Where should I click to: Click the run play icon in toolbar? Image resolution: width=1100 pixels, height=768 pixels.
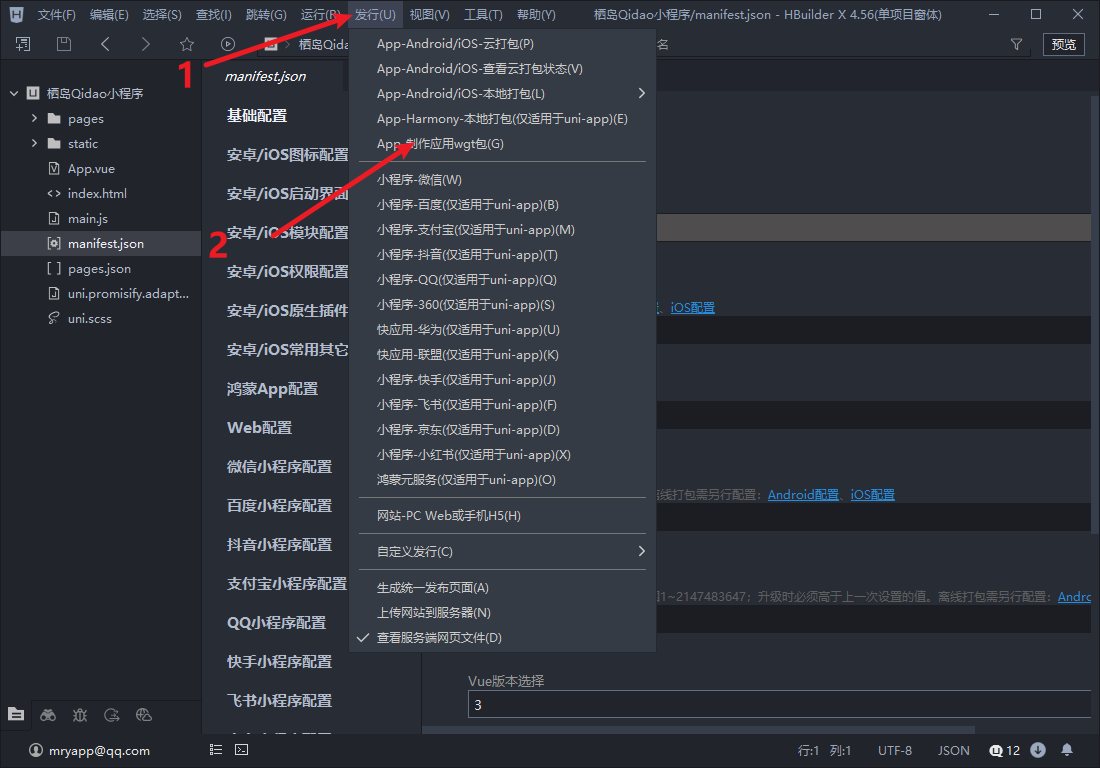point(228,44)
